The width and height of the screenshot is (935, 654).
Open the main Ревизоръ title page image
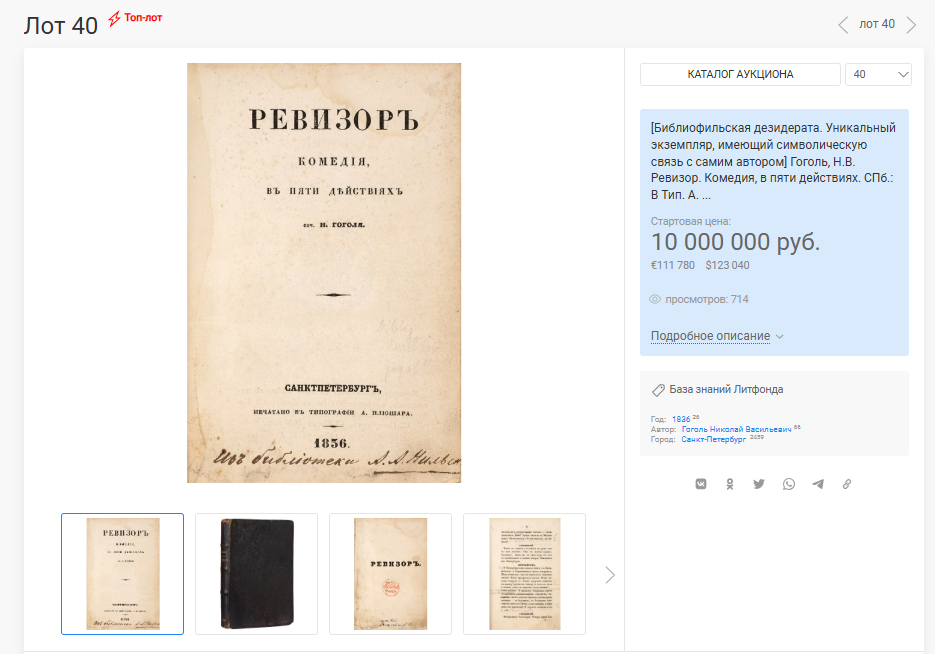324,273
